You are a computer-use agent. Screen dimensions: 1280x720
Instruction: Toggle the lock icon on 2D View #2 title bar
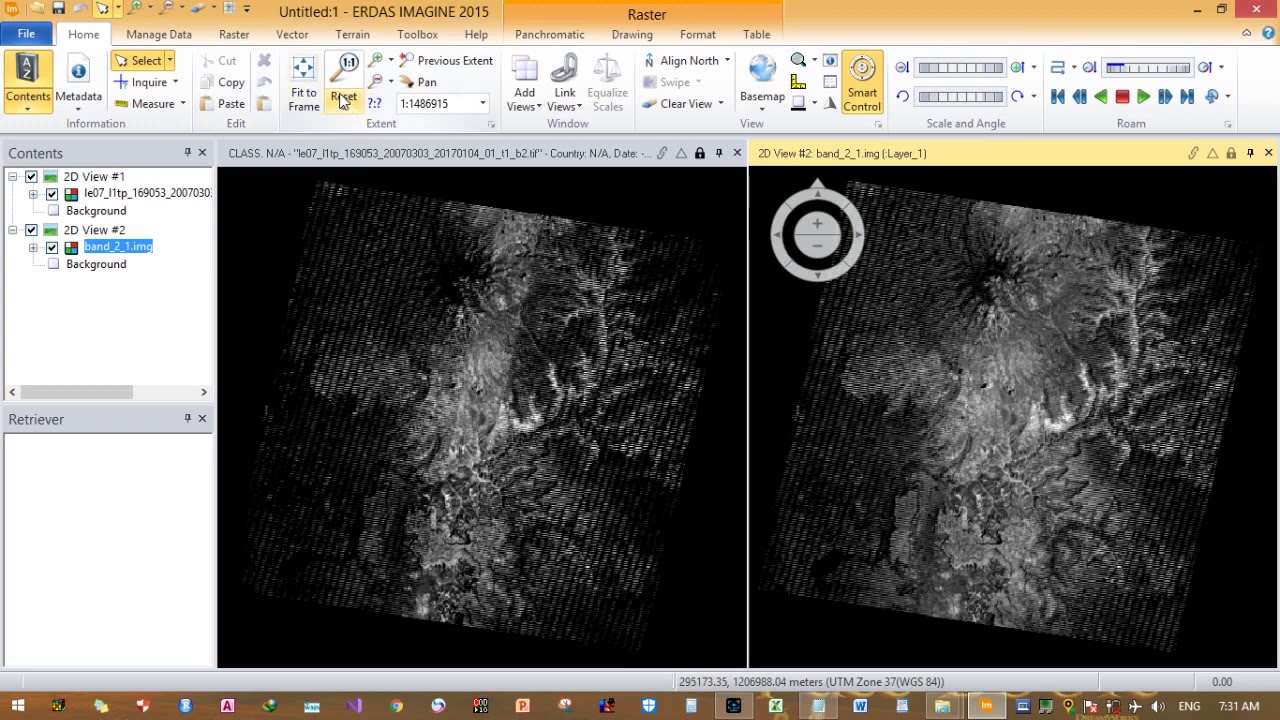coord(1231,154)
